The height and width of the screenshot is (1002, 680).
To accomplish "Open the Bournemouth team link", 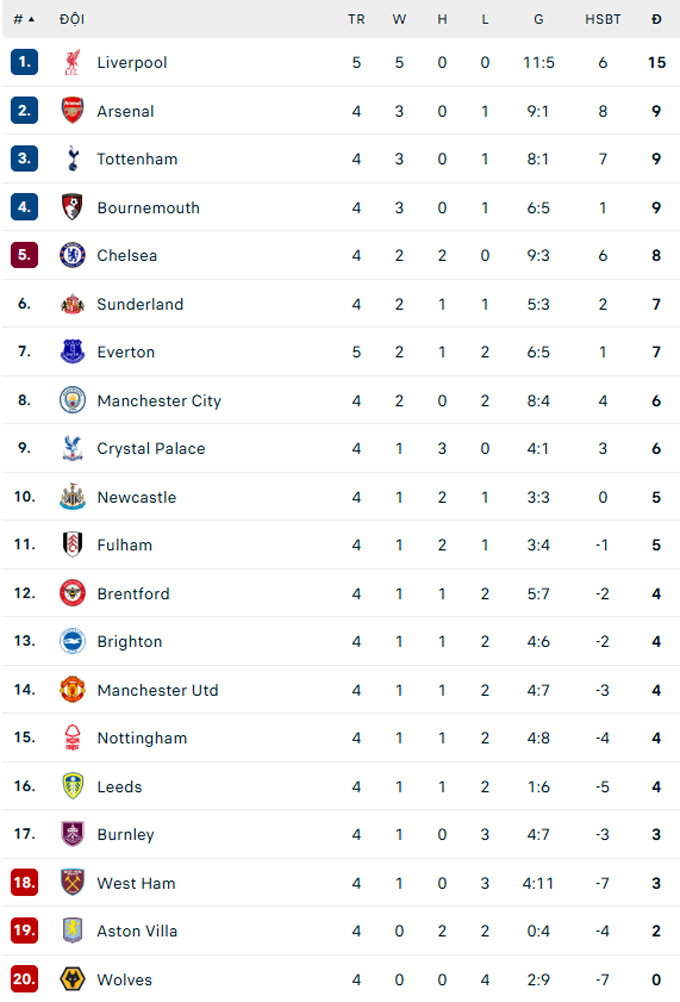I will 148,208.
